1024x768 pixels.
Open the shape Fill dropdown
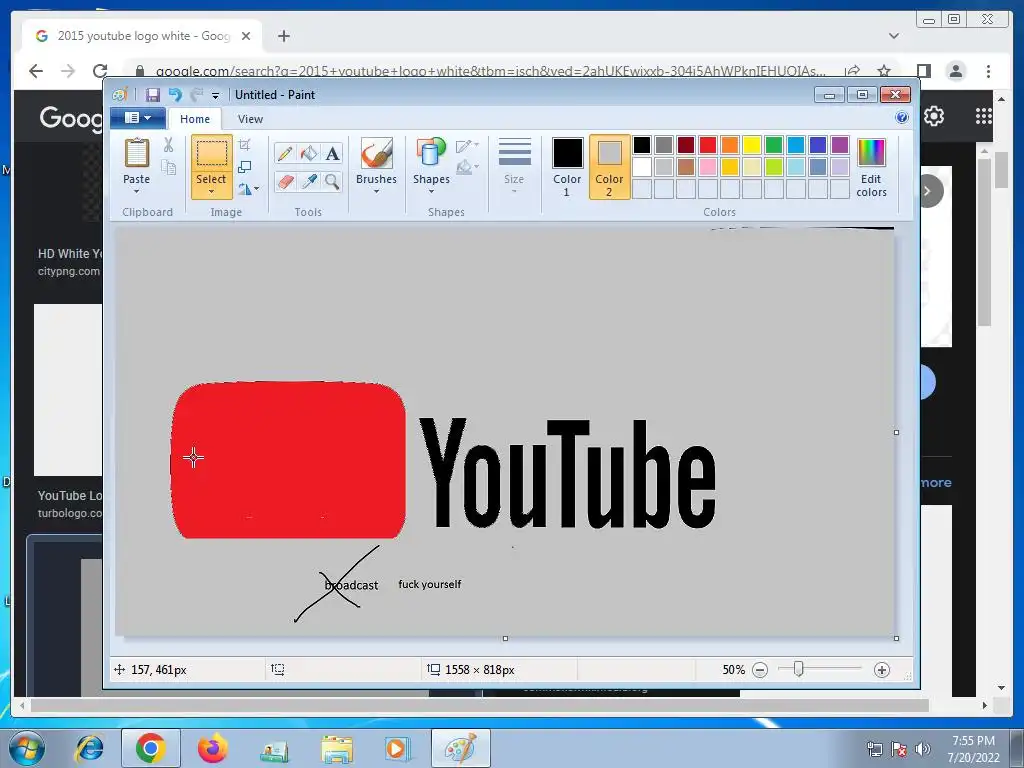pos(467,168)
